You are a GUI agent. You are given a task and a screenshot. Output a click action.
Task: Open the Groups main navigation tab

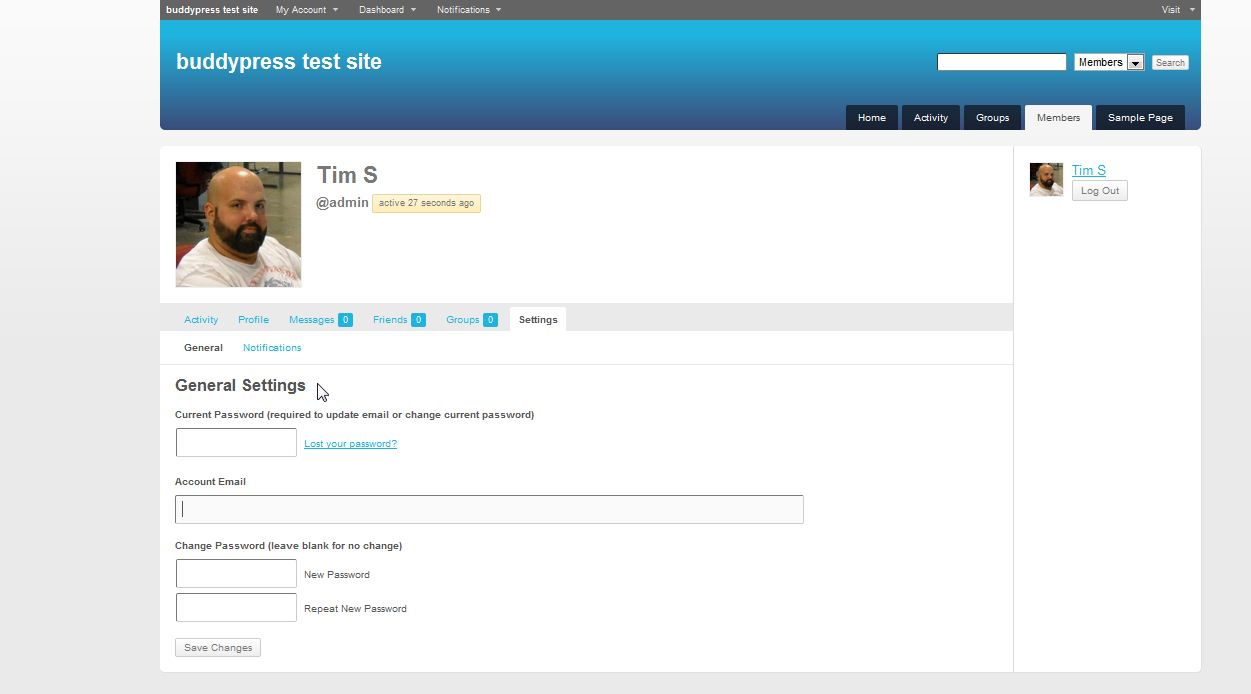click(992, 117)
